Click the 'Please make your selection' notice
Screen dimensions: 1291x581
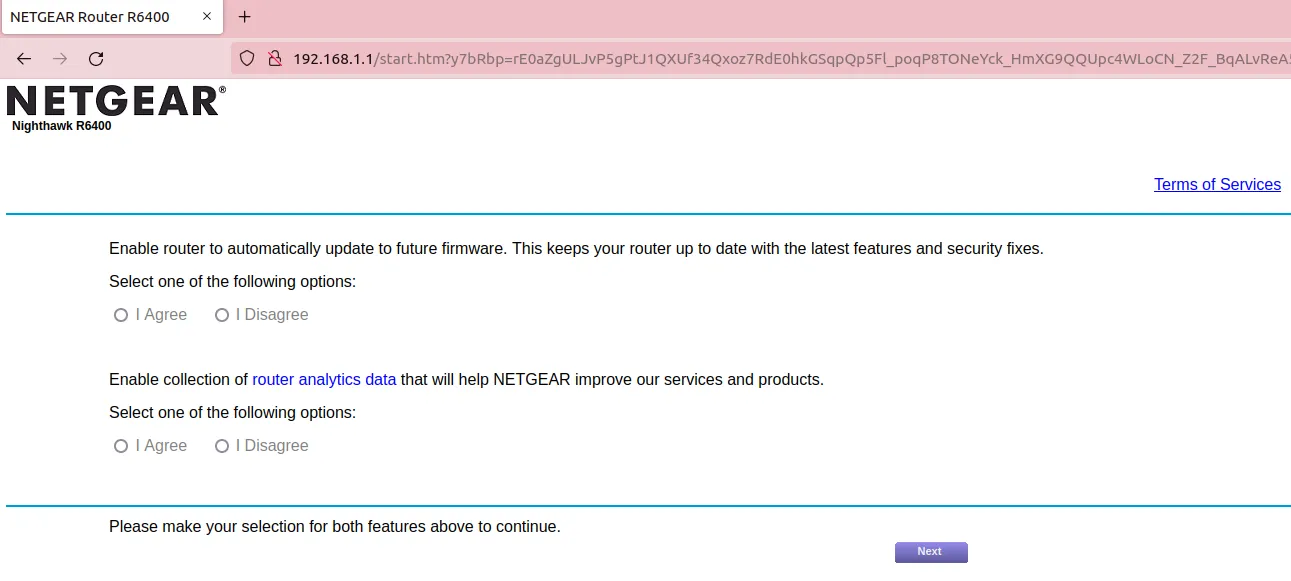[x=335, y=526]
